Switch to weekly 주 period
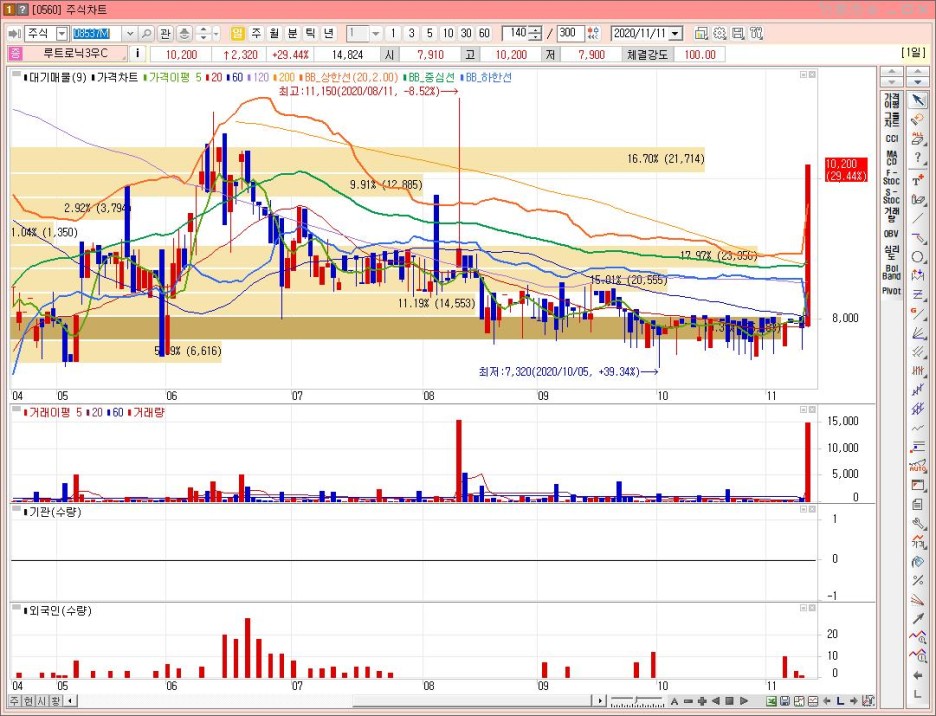936x716 pixels. pos(256,33)
